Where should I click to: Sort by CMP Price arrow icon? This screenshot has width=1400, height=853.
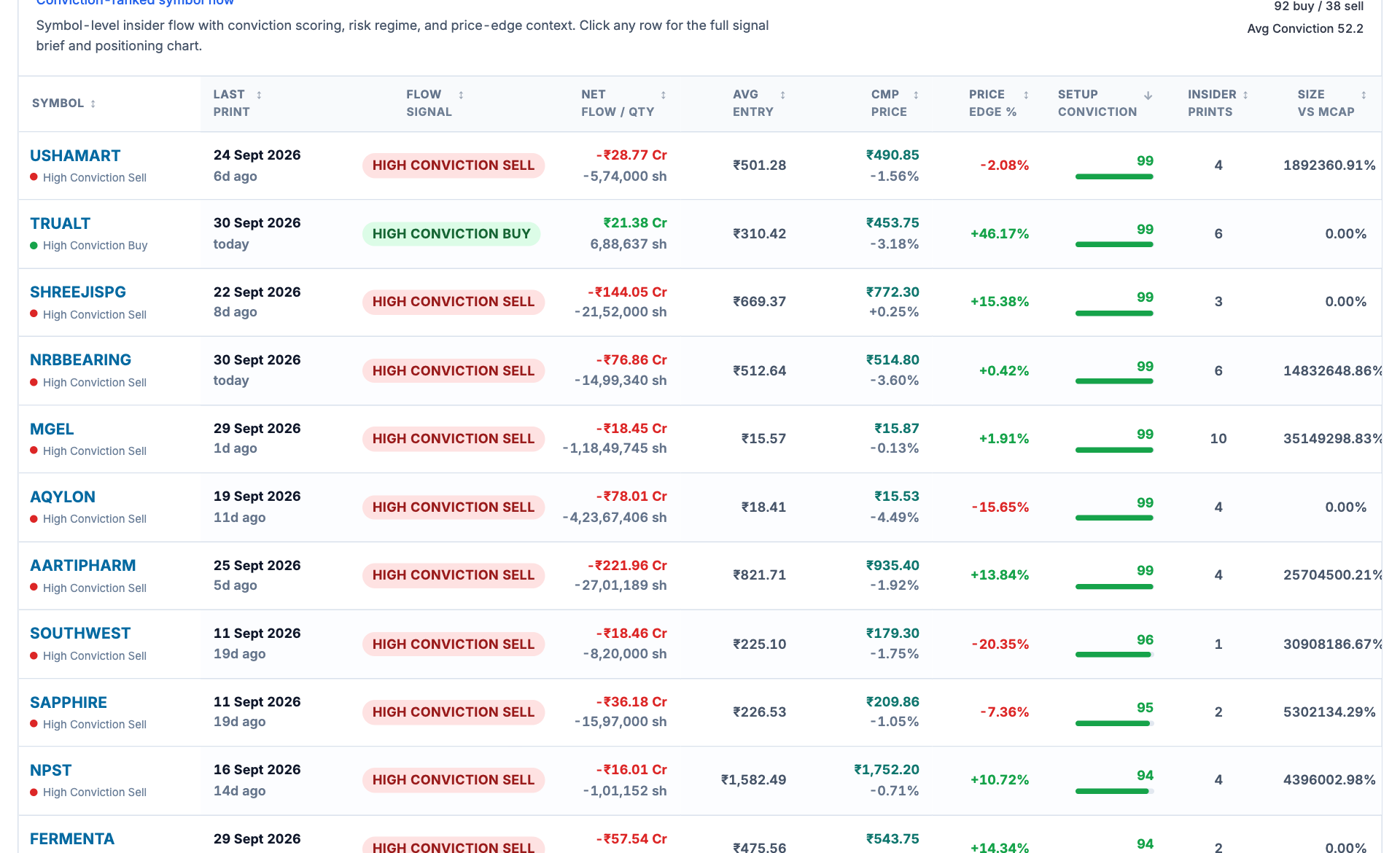(916, 95)
